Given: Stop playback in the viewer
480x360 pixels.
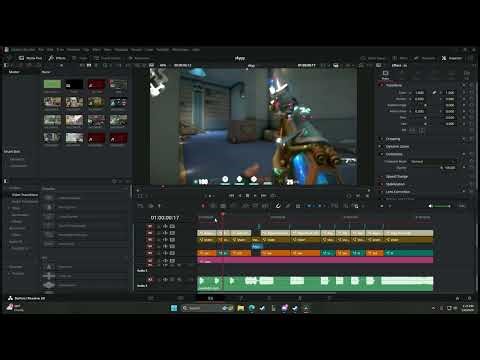Looking at the screenshot, I should (247, 196).
